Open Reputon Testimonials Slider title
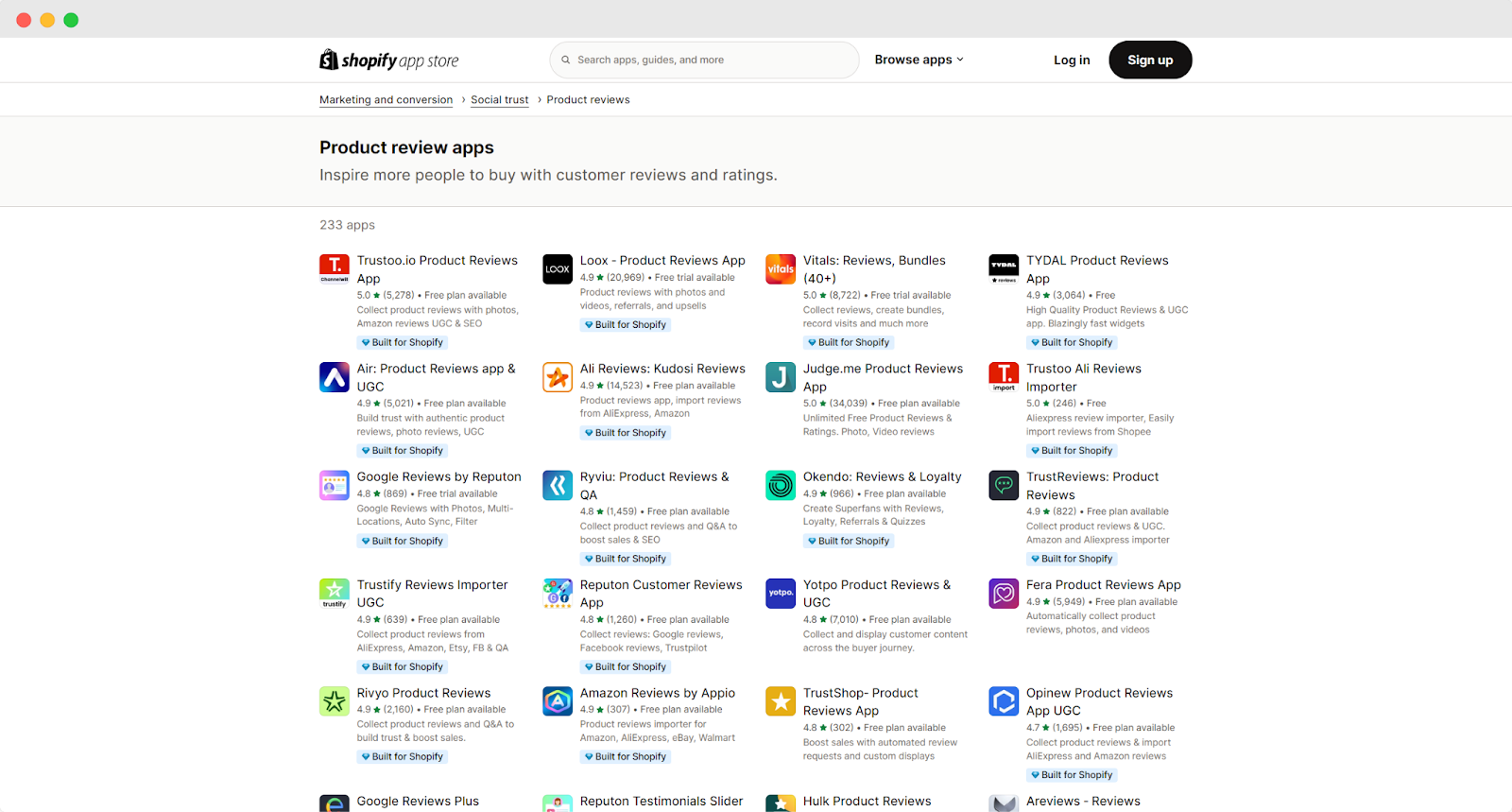Screen dimensions: 1512x812 pyautogui.click(x=661, y=801)
